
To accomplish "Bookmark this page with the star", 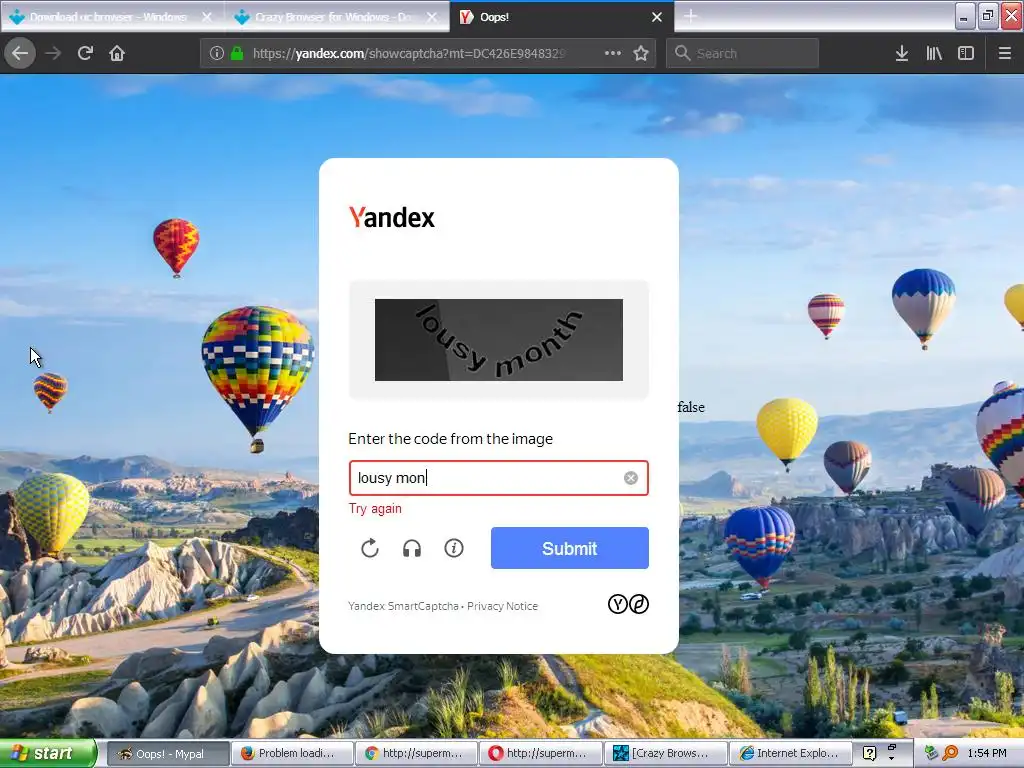I will pyautogui.click(x=641, y=54).
